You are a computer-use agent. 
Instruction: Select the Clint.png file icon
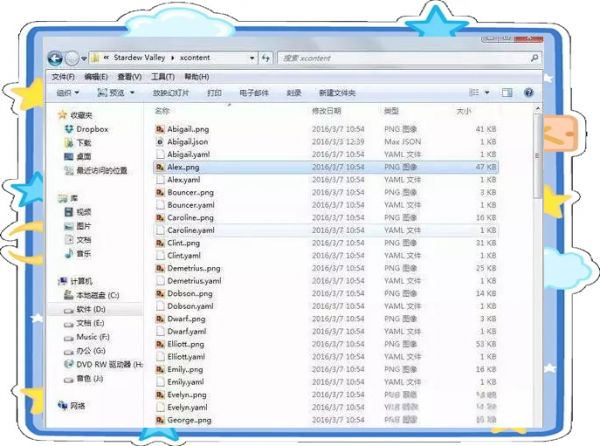pyautogui.click(x=160, y=243)
